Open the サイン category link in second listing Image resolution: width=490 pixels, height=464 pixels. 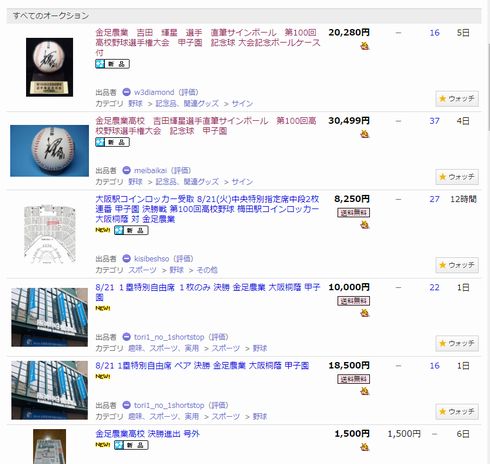click(242, 182)
